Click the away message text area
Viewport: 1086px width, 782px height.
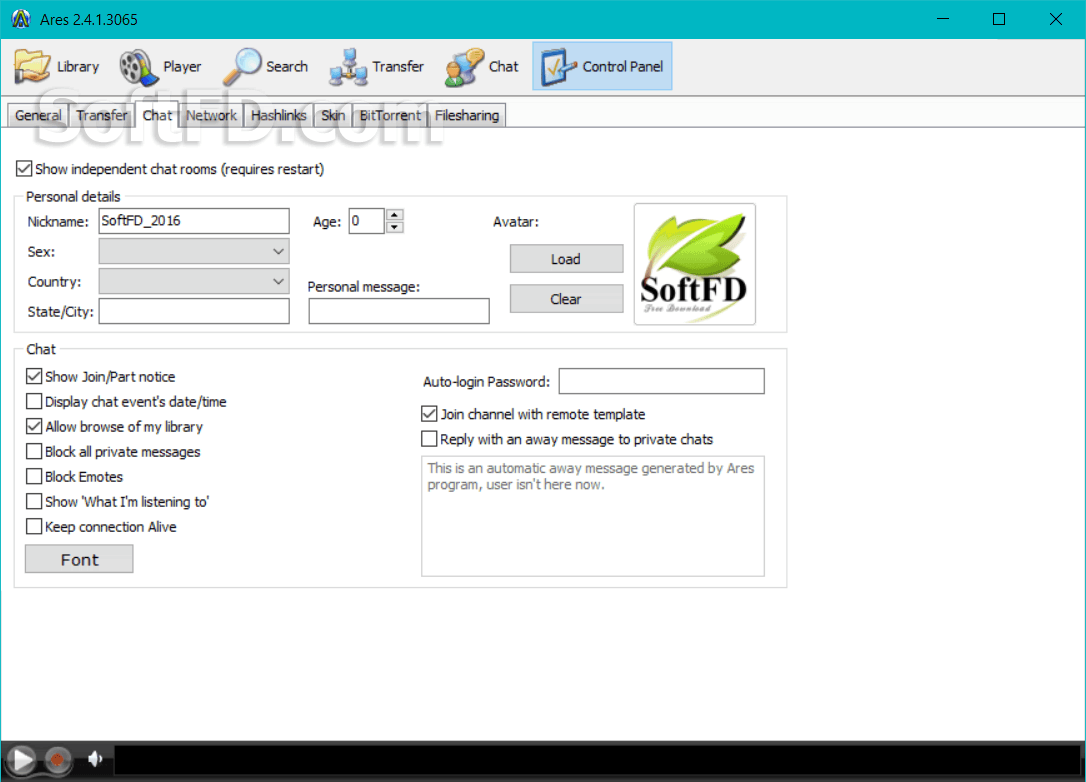593,516
